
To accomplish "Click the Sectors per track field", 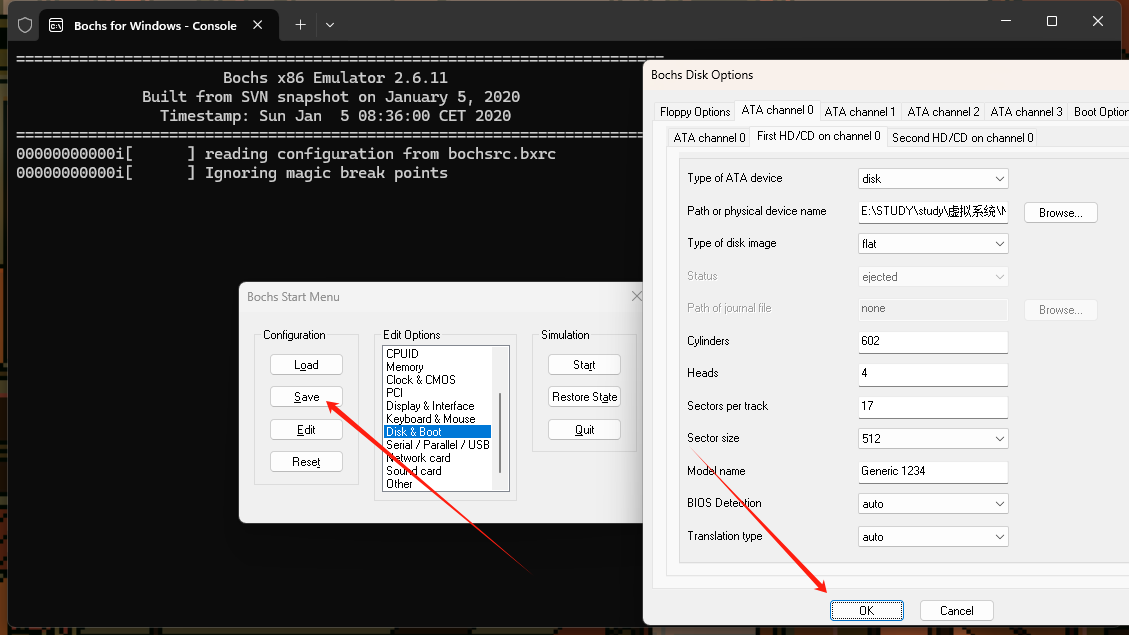I will click(x=932, y=406).
